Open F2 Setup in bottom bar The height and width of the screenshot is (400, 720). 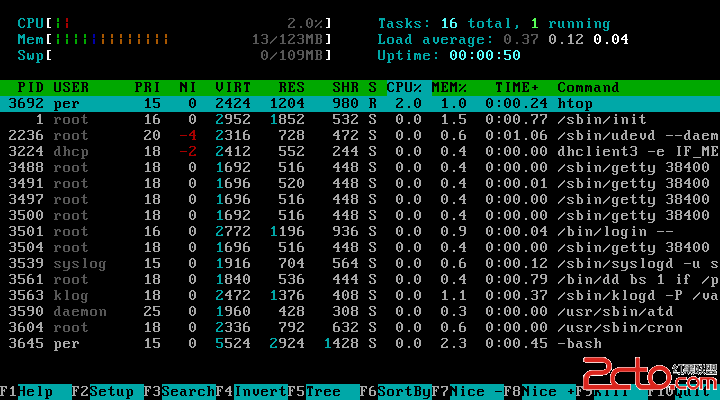tap(107, 392)
